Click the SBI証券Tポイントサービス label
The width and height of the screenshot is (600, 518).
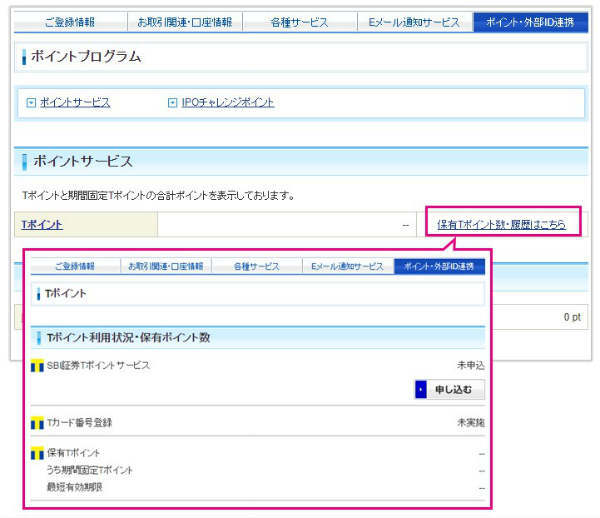[98, 365]
